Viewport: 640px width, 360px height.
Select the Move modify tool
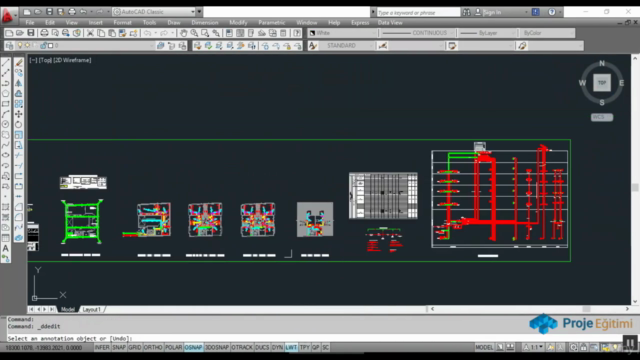click(x=19, y=114)
